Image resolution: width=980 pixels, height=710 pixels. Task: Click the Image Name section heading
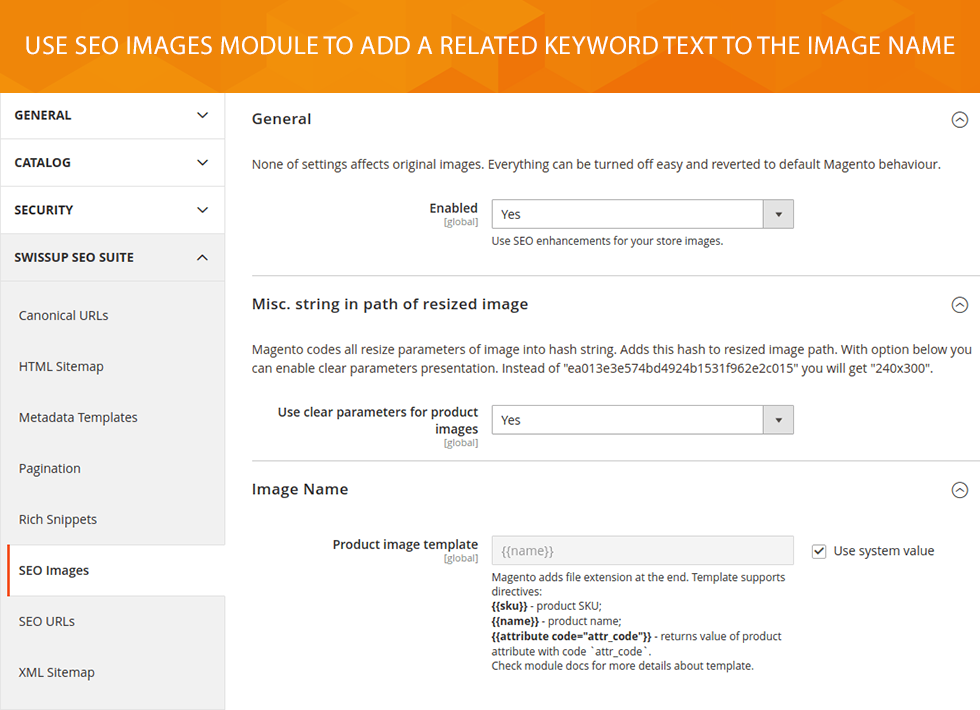(x=300, y=489)
